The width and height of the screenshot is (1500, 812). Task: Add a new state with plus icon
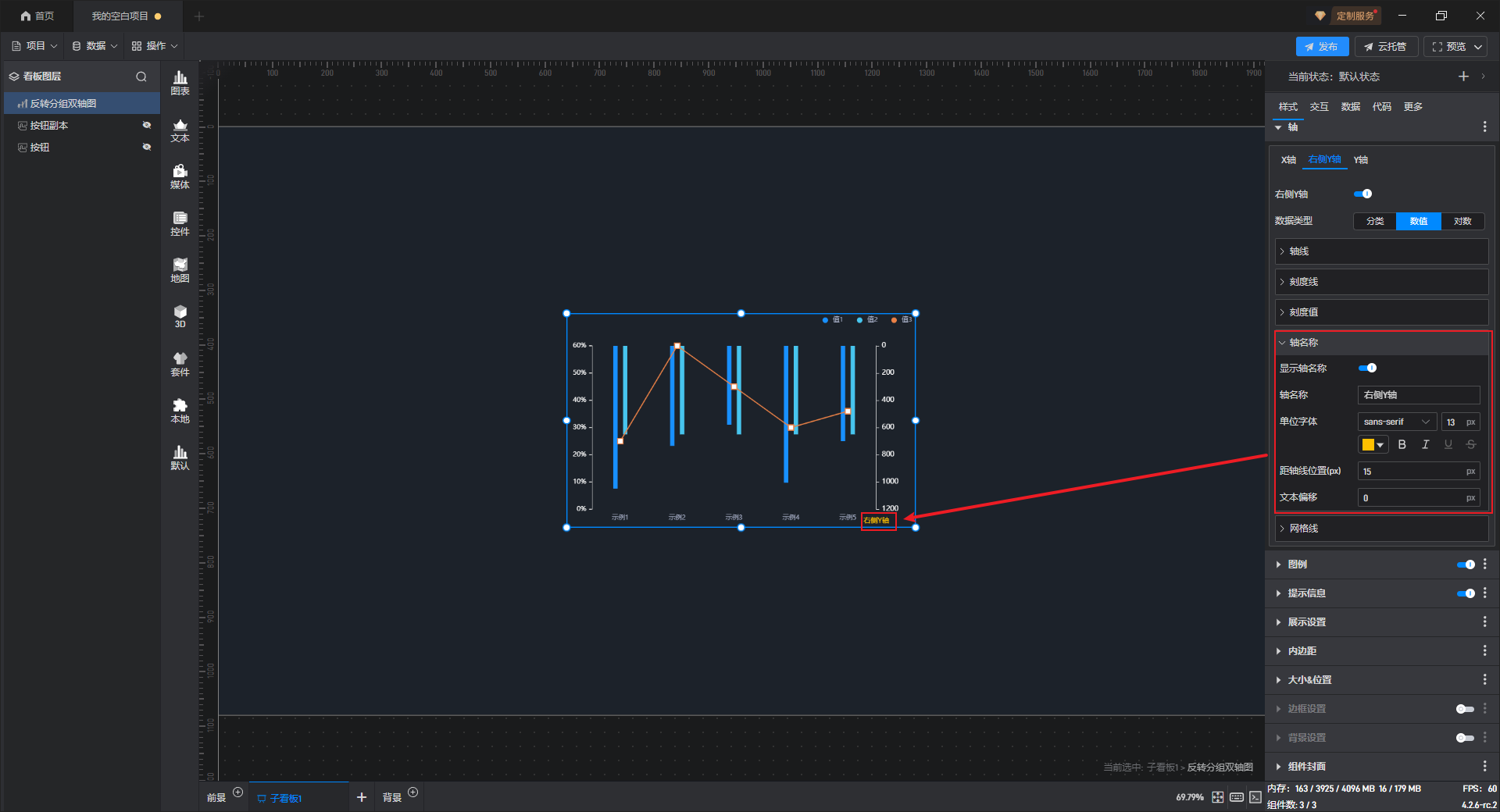(1463, 77)
